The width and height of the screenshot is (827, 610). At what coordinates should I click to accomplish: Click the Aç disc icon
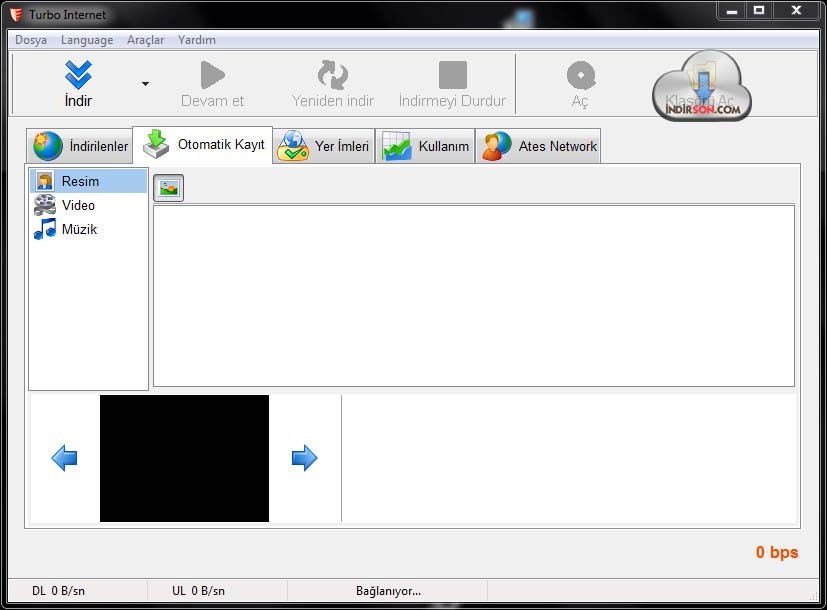[x=581, y=75]
